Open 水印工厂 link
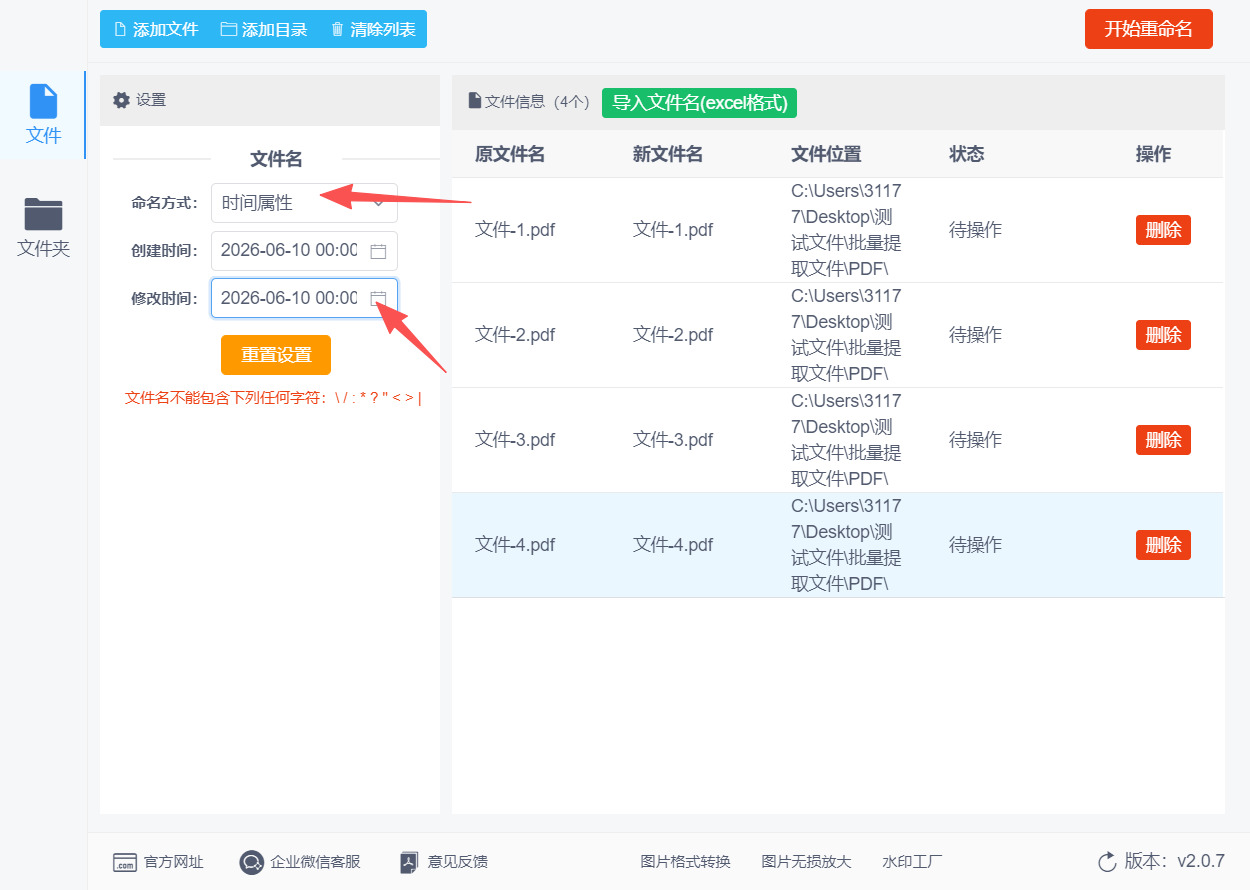 tap(912, 862)
